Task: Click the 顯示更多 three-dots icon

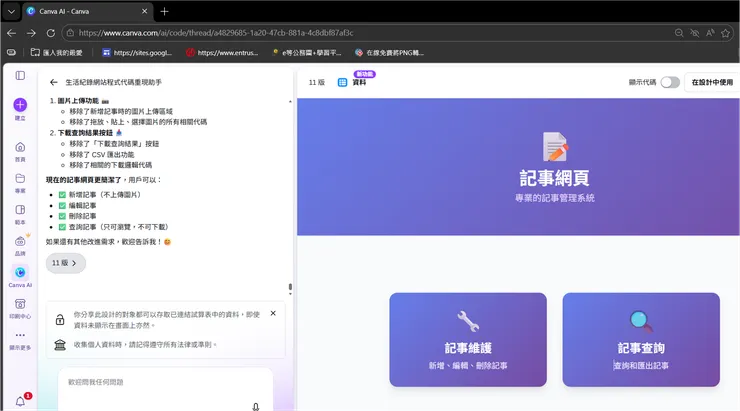Action: click(x=20, y=335)
